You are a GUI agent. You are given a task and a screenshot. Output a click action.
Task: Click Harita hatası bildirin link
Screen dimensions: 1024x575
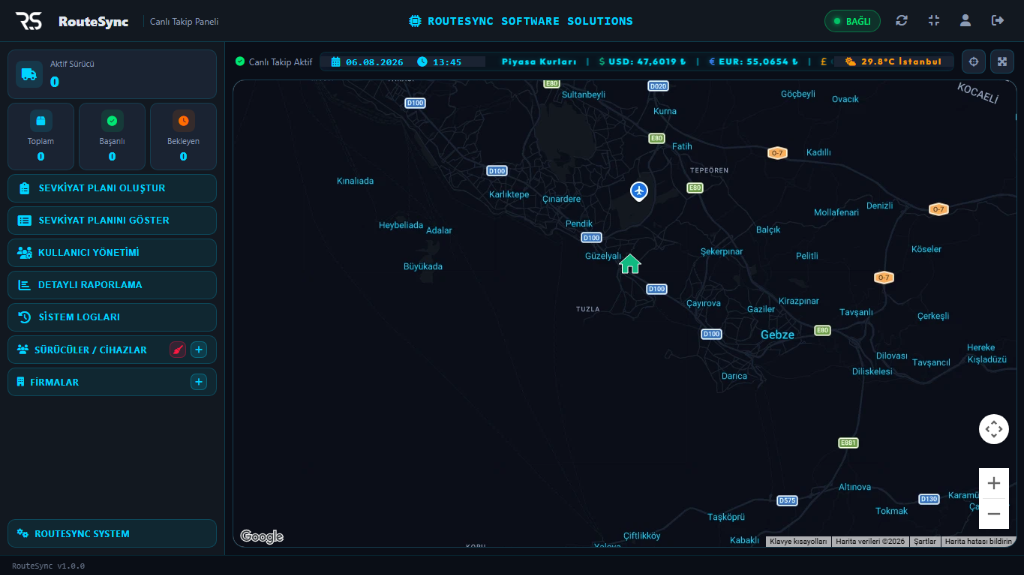[x=978, y=541]
